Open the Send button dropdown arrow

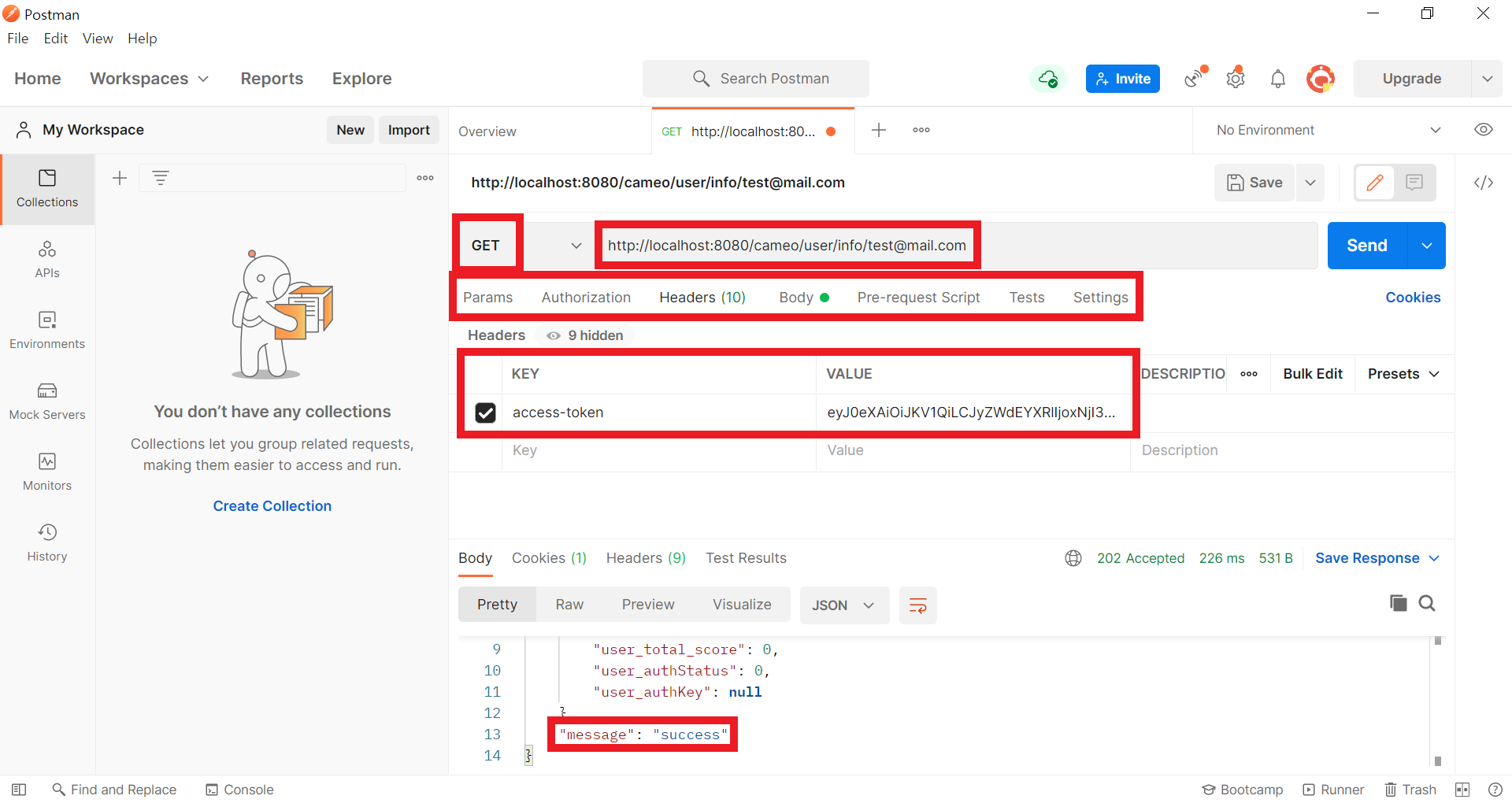pyautogui.click(x=1427, y=246)
